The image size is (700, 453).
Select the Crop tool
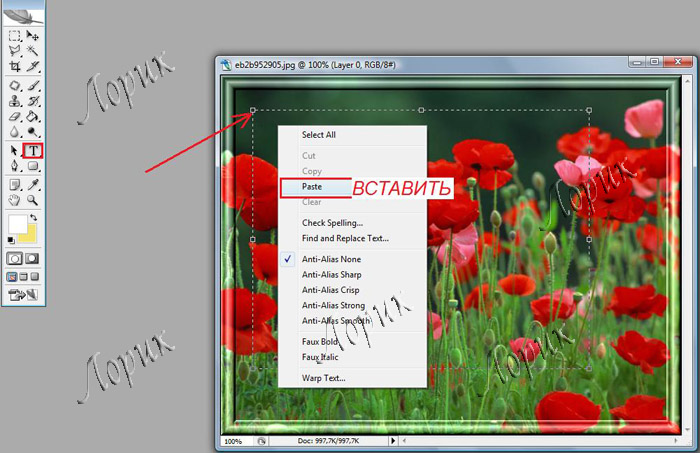tap(14, 66)
